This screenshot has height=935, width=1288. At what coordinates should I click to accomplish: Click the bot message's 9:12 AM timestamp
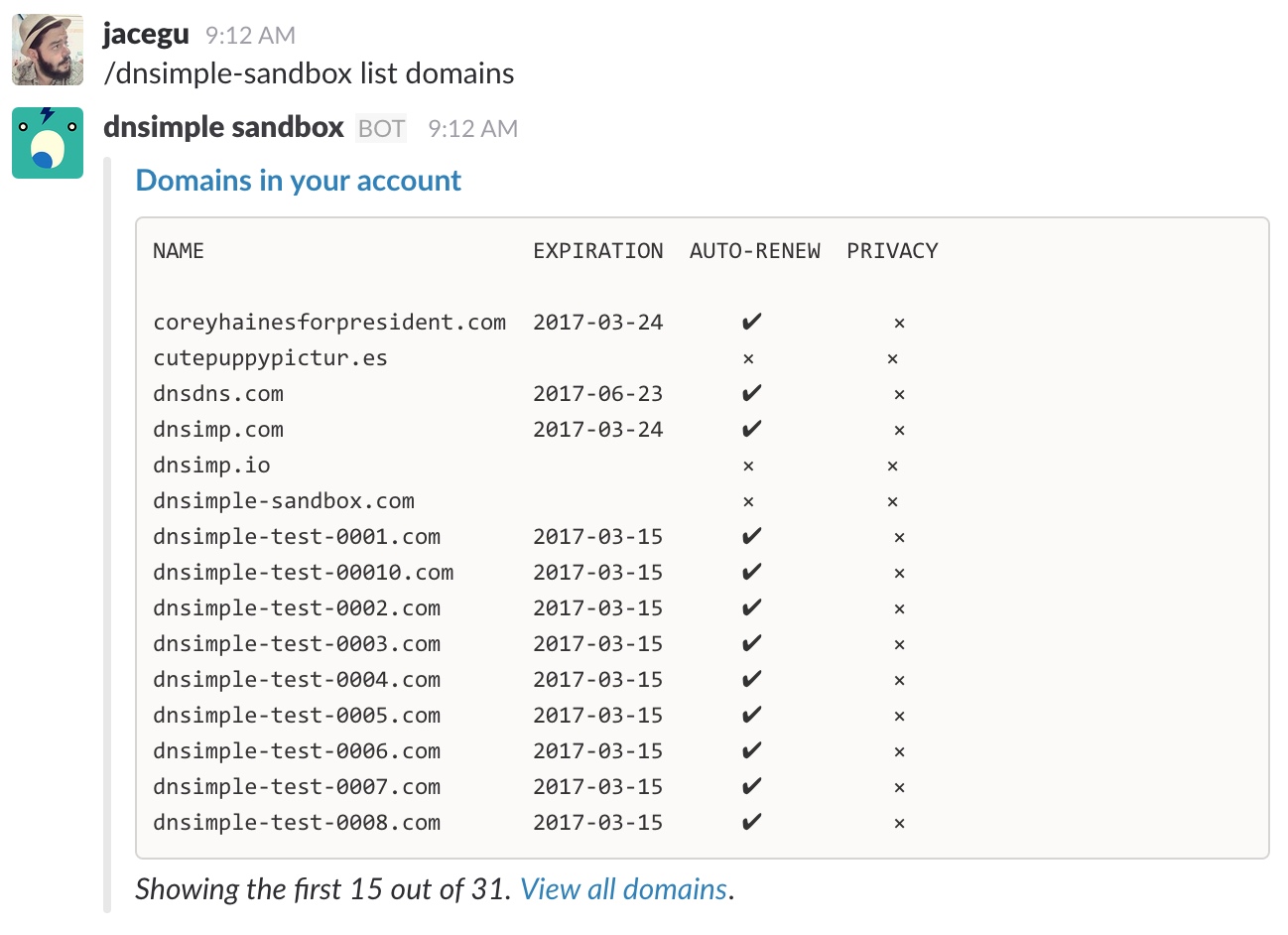click(472, 129)
